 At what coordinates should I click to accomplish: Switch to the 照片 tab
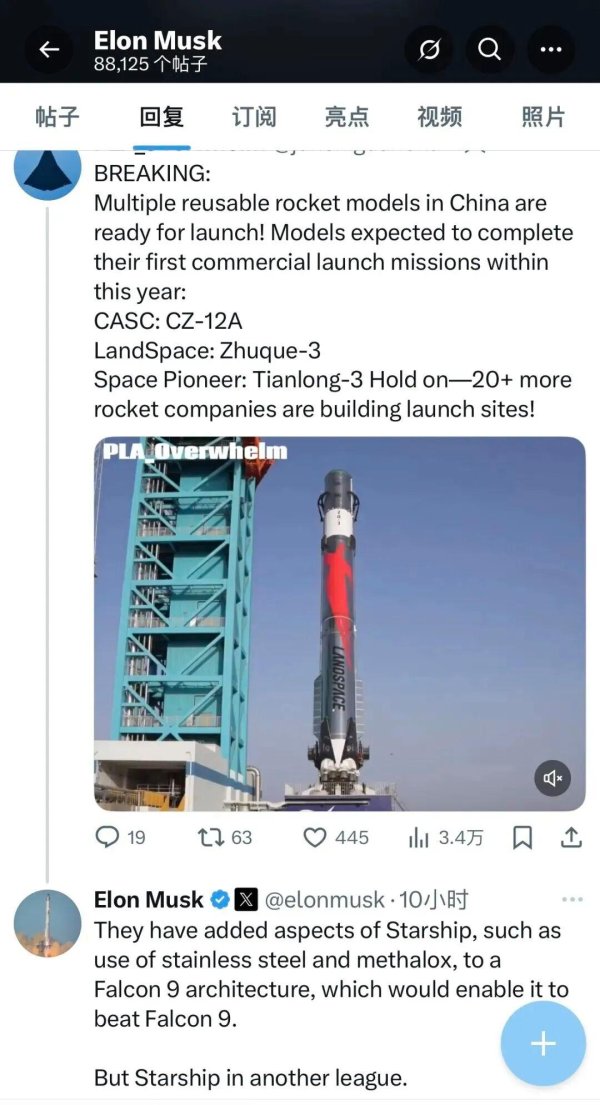point(540,116)
